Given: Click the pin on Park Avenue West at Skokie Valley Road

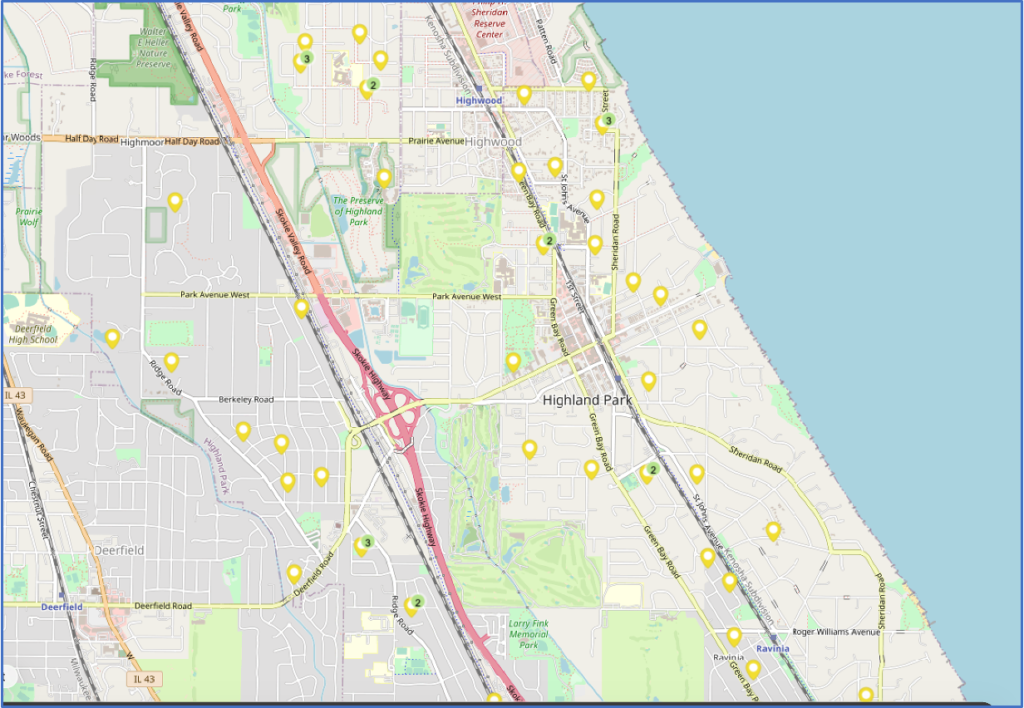Looking at the screenshot, I should [301, 308].
